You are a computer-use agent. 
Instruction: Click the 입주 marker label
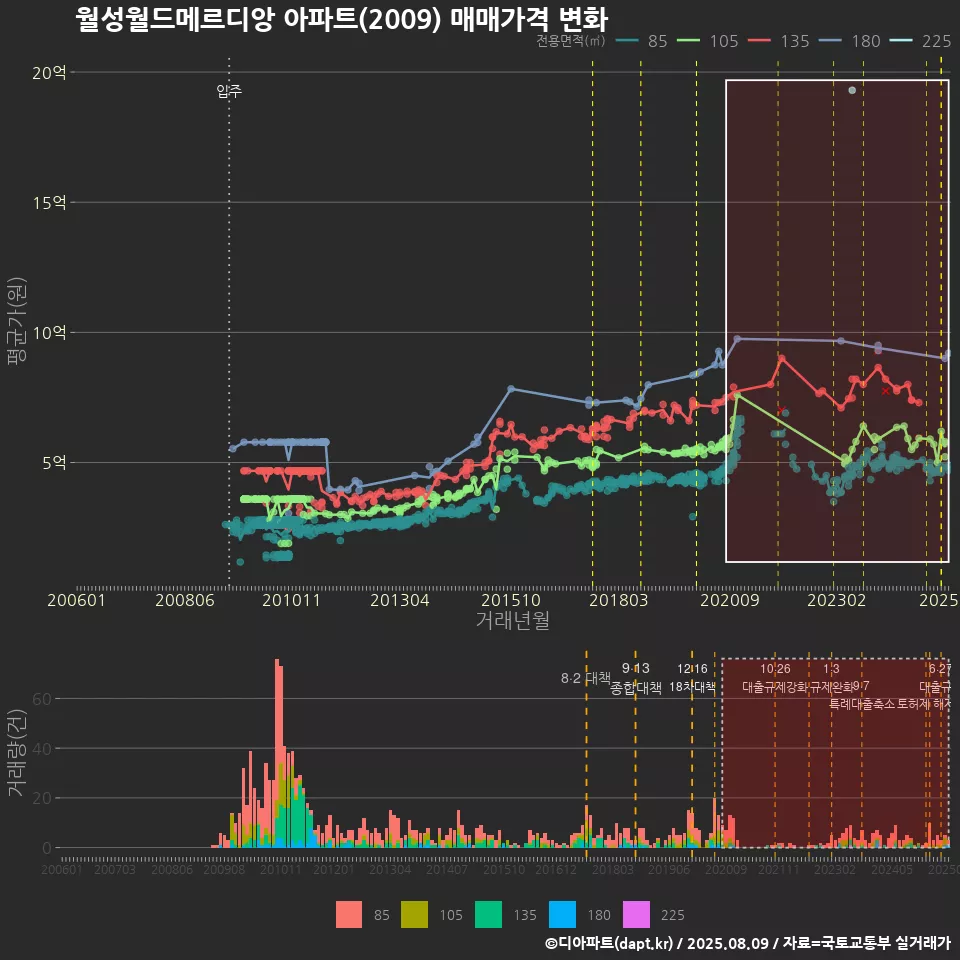229,91
